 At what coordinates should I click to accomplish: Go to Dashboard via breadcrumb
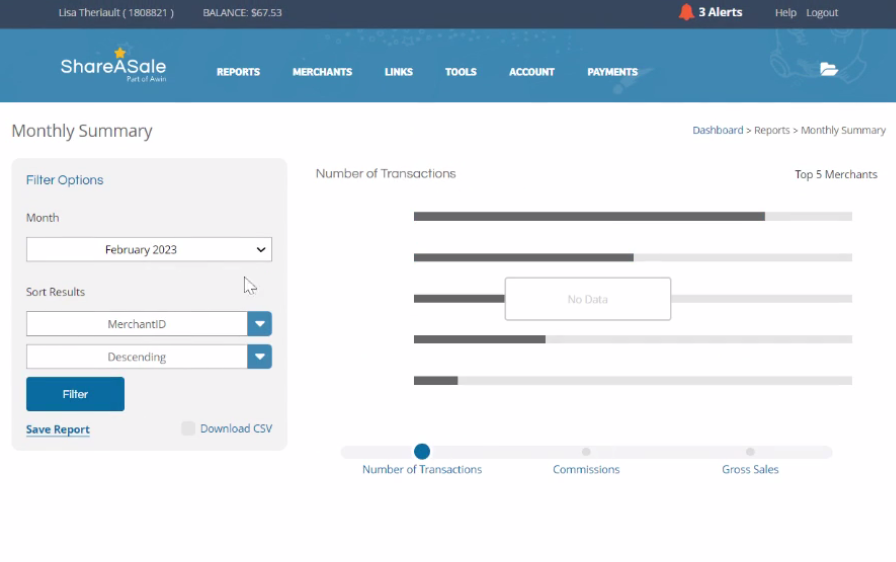coord(718,130)
